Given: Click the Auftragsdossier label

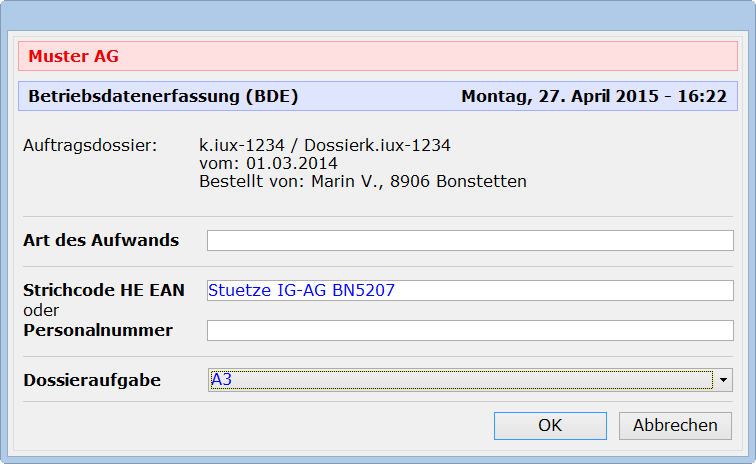Looking at the screenshot, I should [x=90, y=146].
